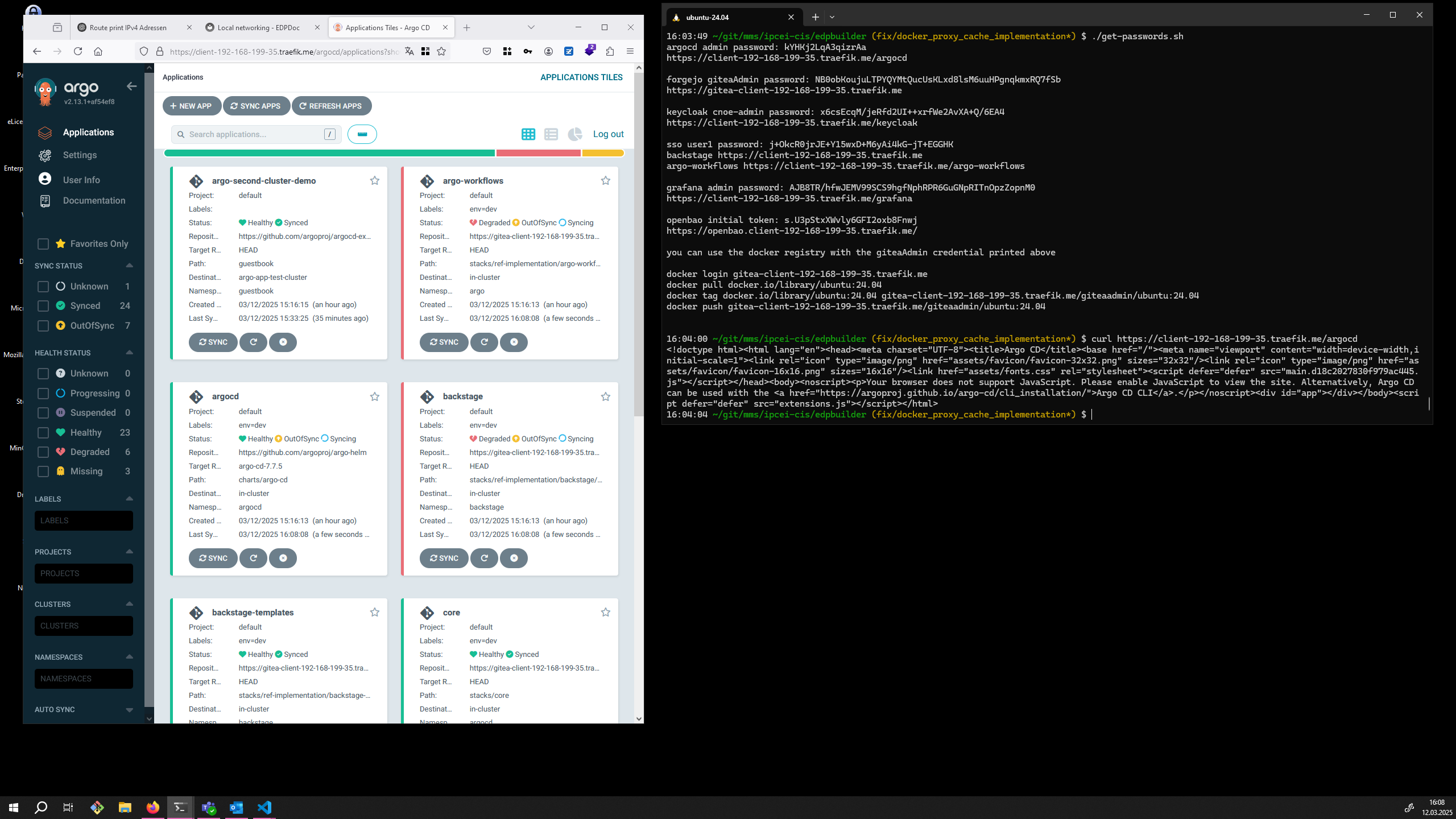1456x819 pixels.
Task: Switch to Route print IPv4 Adressen tab
Action: click(x=135, y=27)
